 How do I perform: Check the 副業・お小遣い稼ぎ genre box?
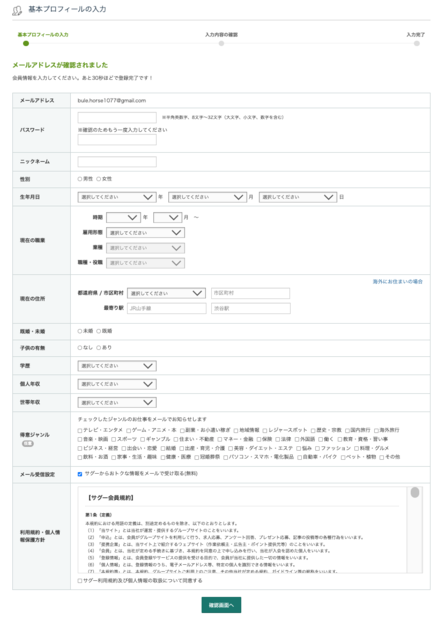[x=182, y=431]
